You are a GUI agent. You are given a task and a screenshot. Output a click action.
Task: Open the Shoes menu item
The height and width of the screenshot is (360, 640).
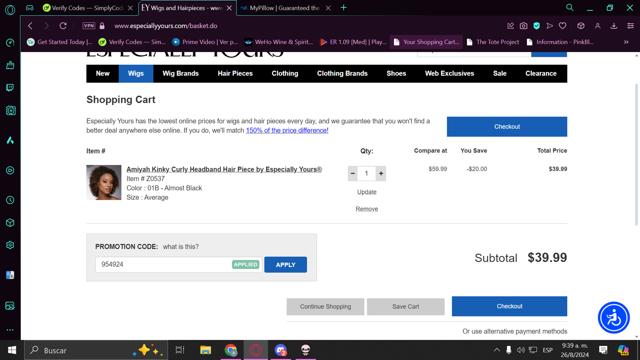tap(396, 73)
